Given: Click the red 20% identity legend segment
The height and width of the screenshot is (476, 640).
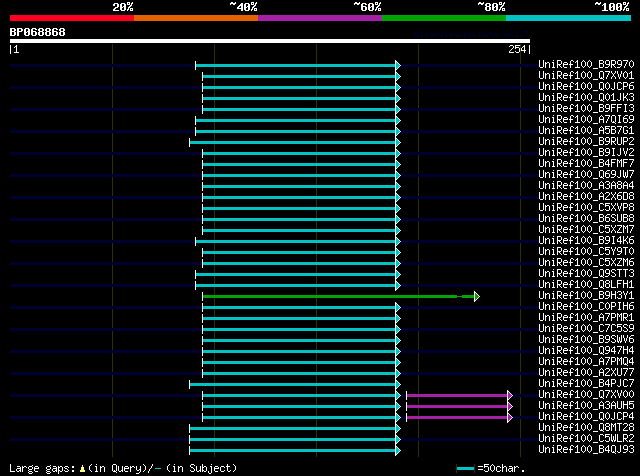Looking at the screenshot, I should pyautogui.click(x=72, y=18).
